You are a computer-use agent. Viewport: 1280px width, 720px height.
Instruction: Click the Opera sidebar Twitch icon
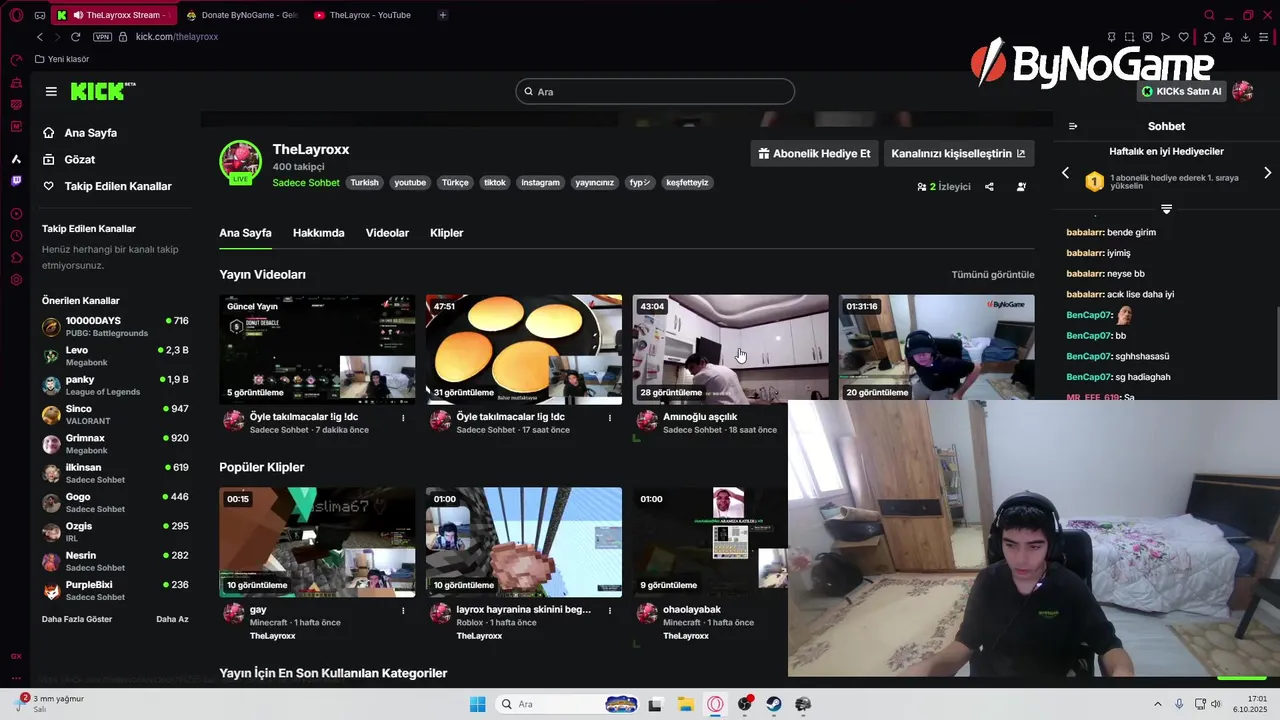(16, 181)
